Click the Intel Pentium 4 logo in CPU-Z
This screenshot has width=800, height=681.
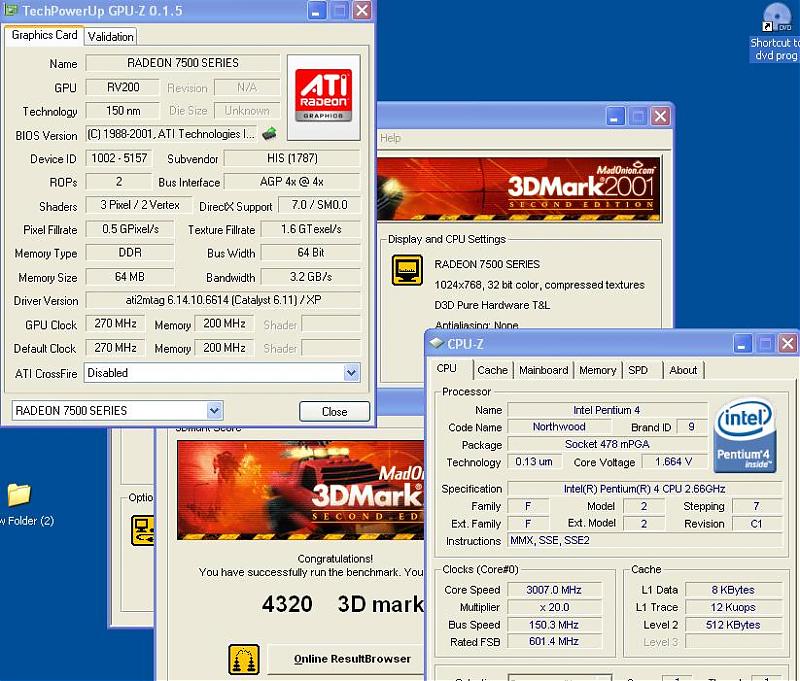pos(745,434)
